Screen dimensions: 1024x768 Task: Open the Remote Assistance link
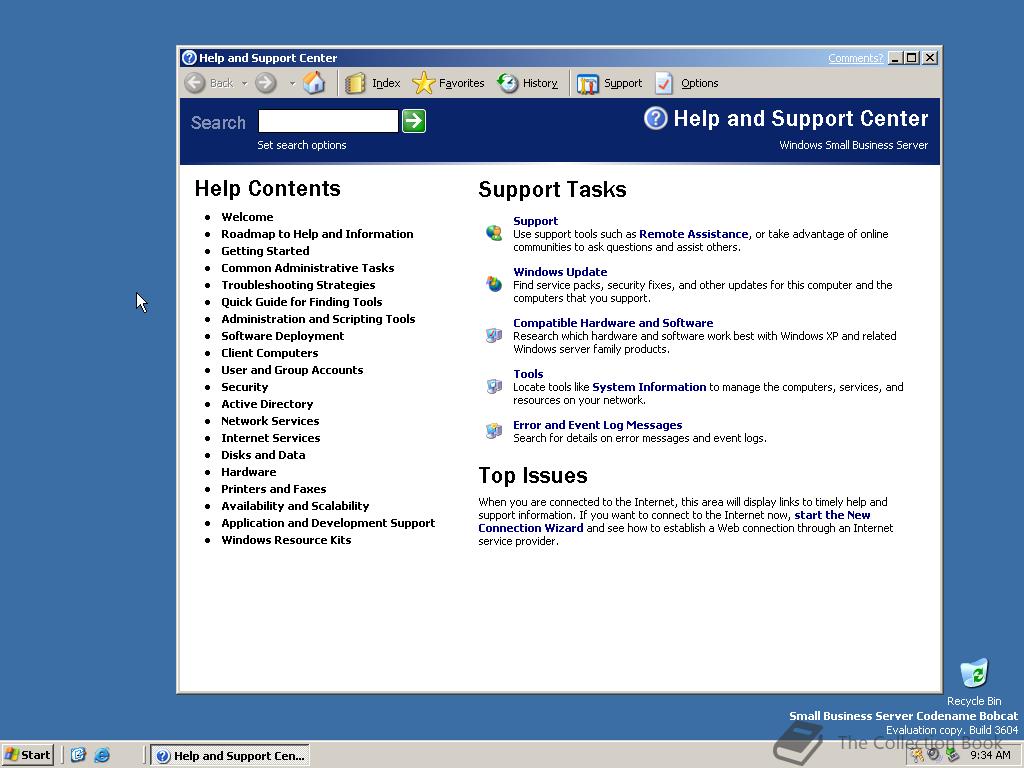[x=694, y=234]
